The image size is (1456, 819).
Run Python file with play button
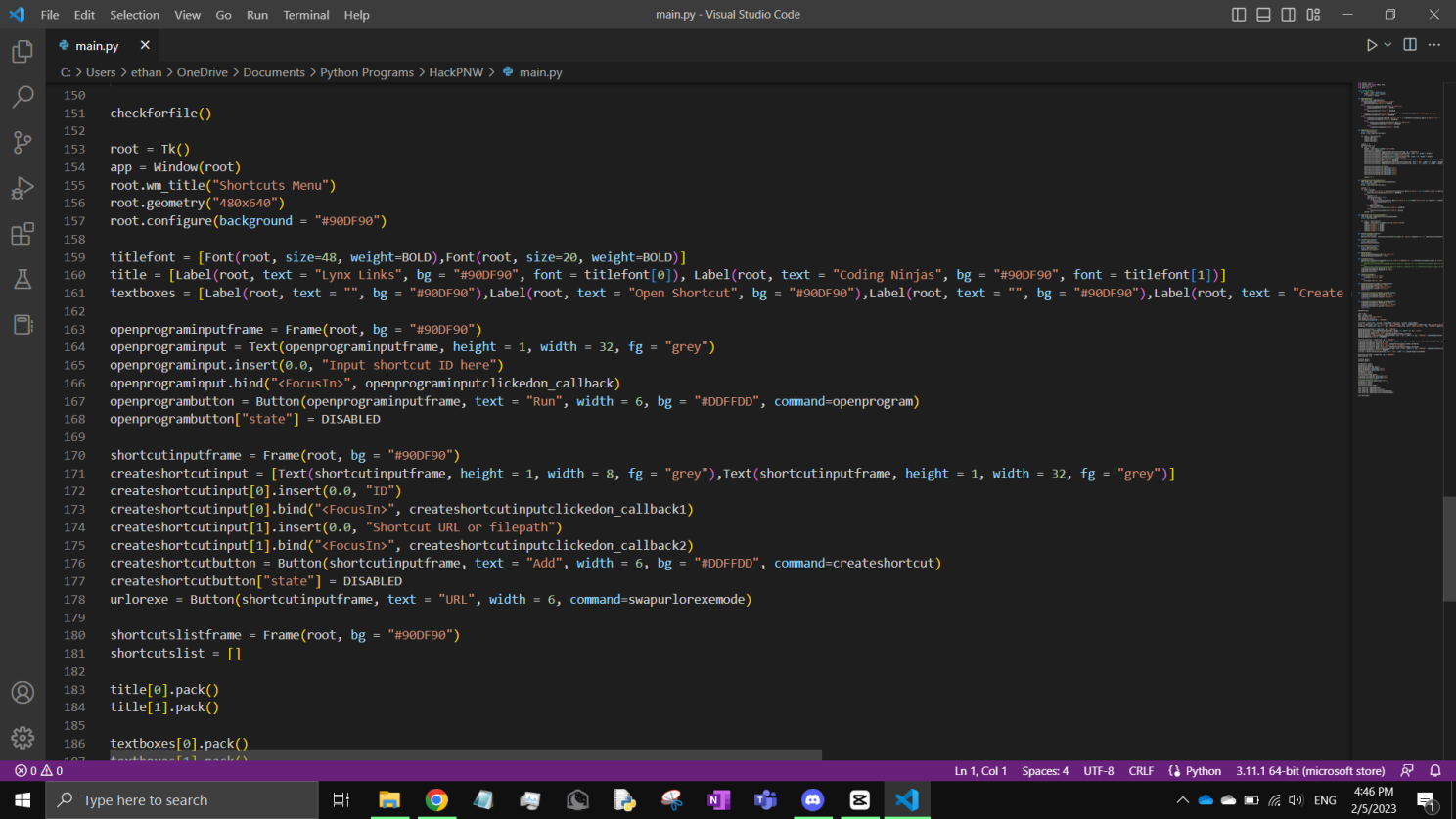(1372, 45)
